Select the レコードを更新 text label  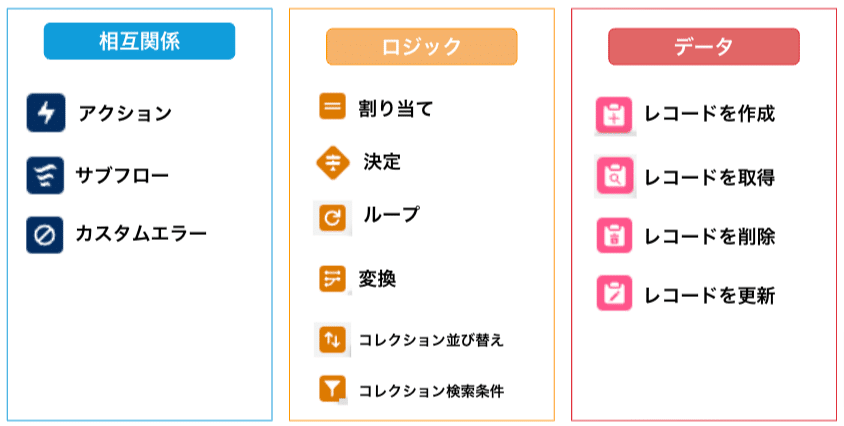tap(709, 295)
